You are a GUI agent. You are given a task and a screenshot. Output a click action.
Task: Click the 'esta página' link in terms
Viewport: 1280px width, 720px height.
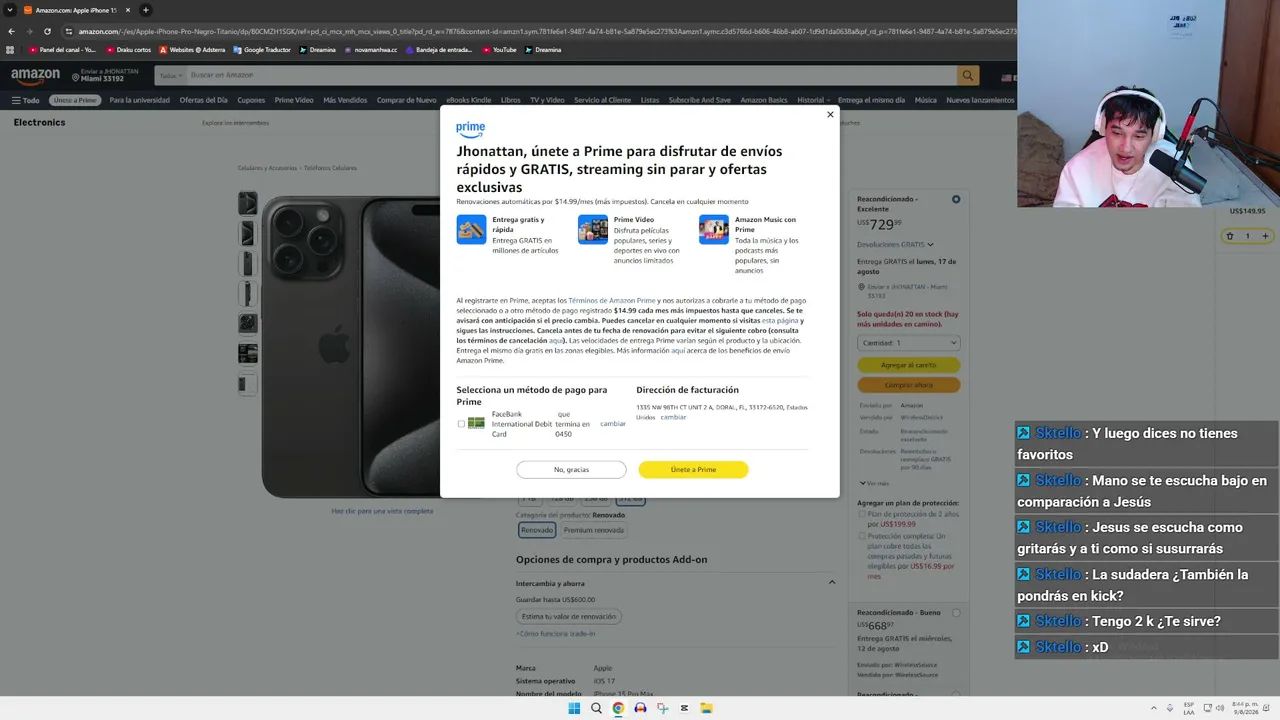click(x=780, y=321)
